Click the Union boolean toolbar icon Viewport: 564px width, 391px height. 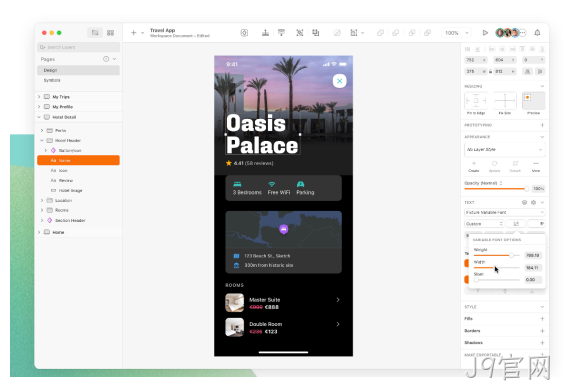click(380, 33)
